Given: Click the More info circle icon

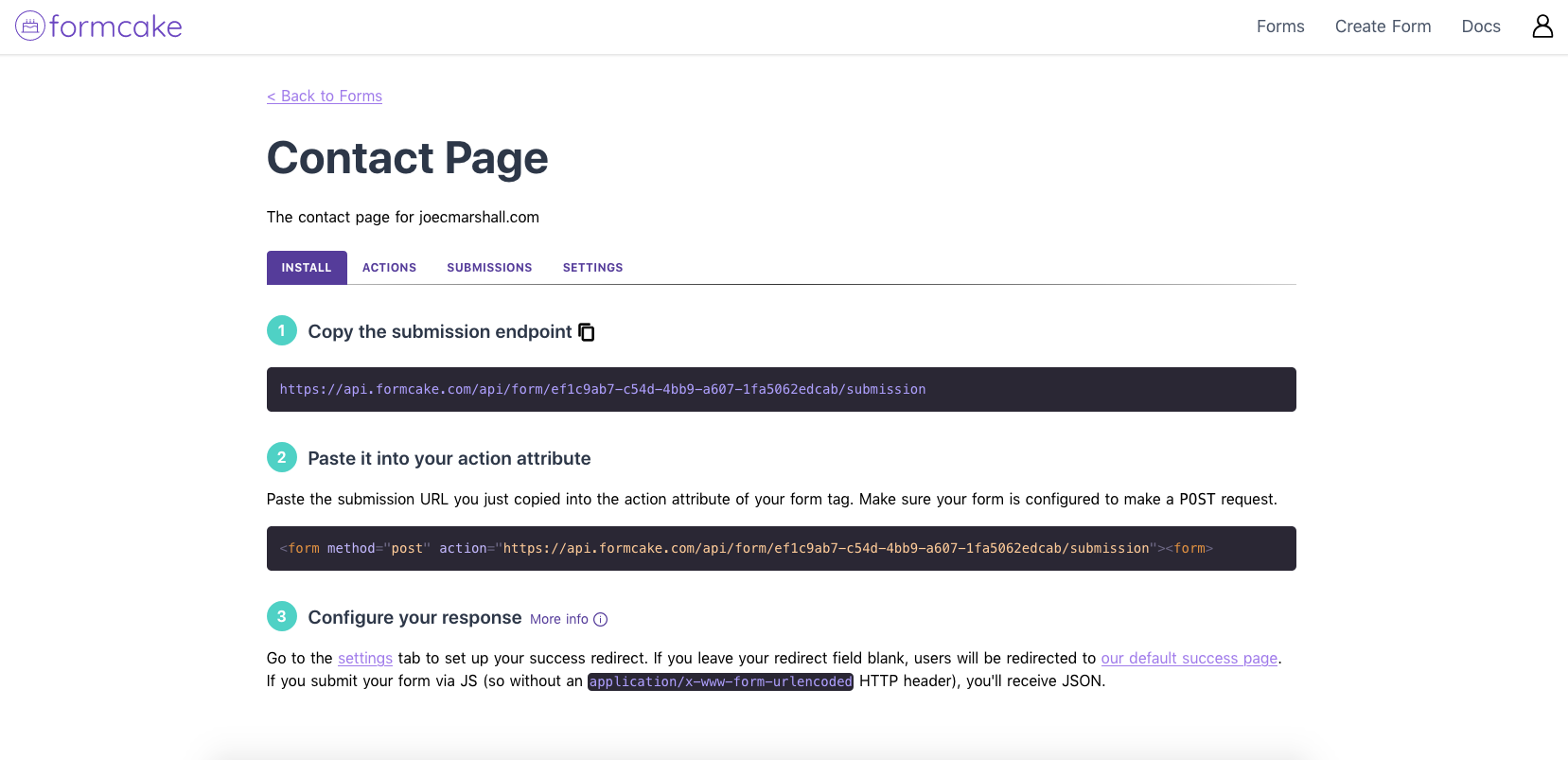Looking at the screenshot, I should pyautogui.click(x=600, y=619).
